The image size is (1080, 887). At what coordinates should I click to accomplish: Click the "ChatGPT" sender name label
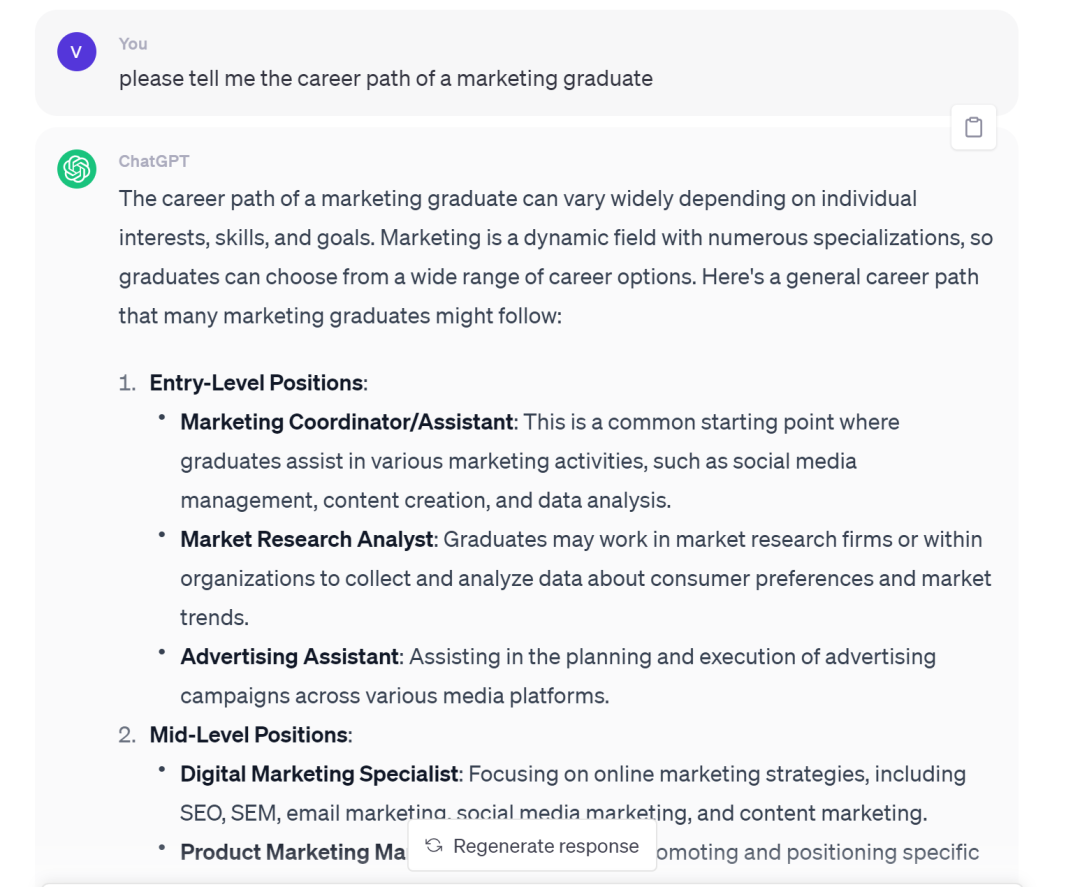(154, 161)
